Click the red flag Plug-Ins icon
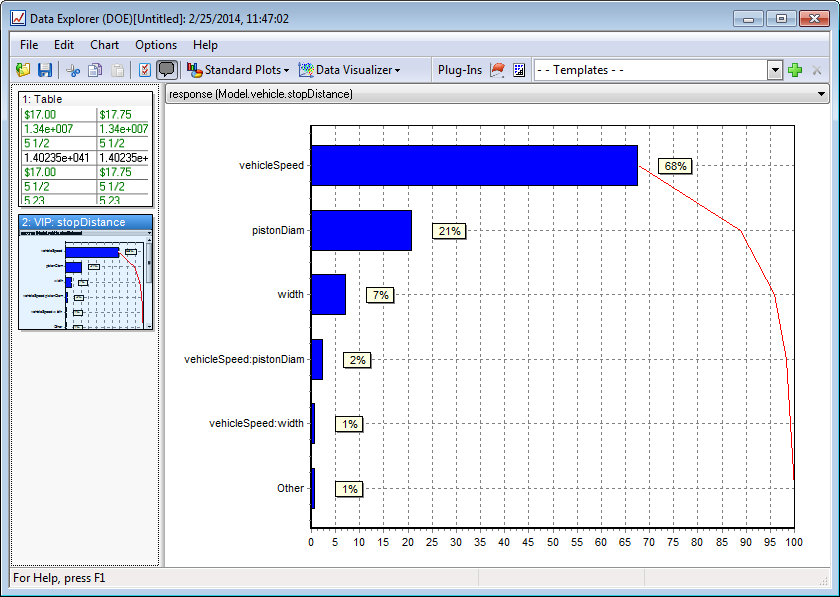 [x=498, y=70]
